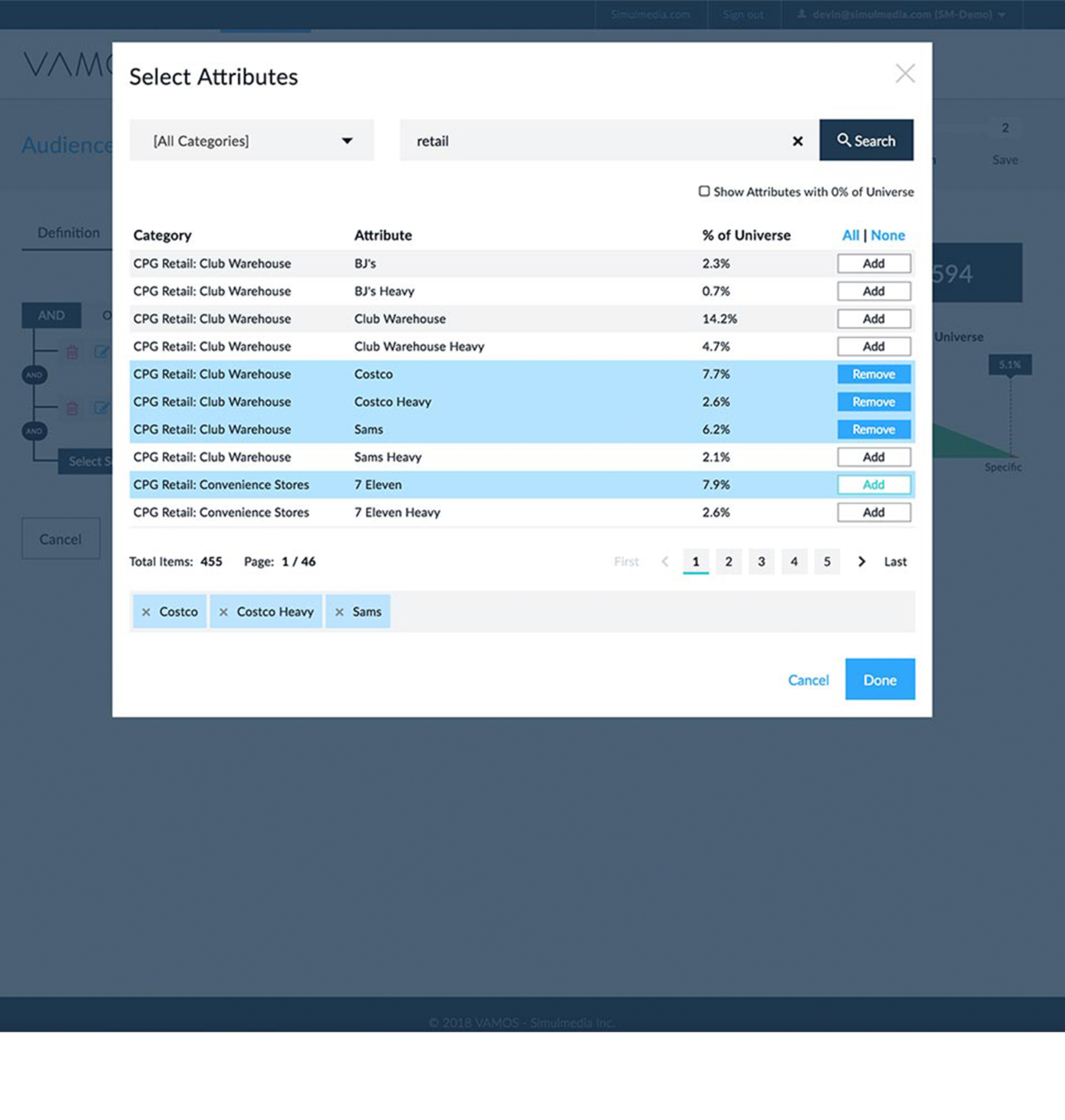Click the % of Universe column header

(746, 235)
